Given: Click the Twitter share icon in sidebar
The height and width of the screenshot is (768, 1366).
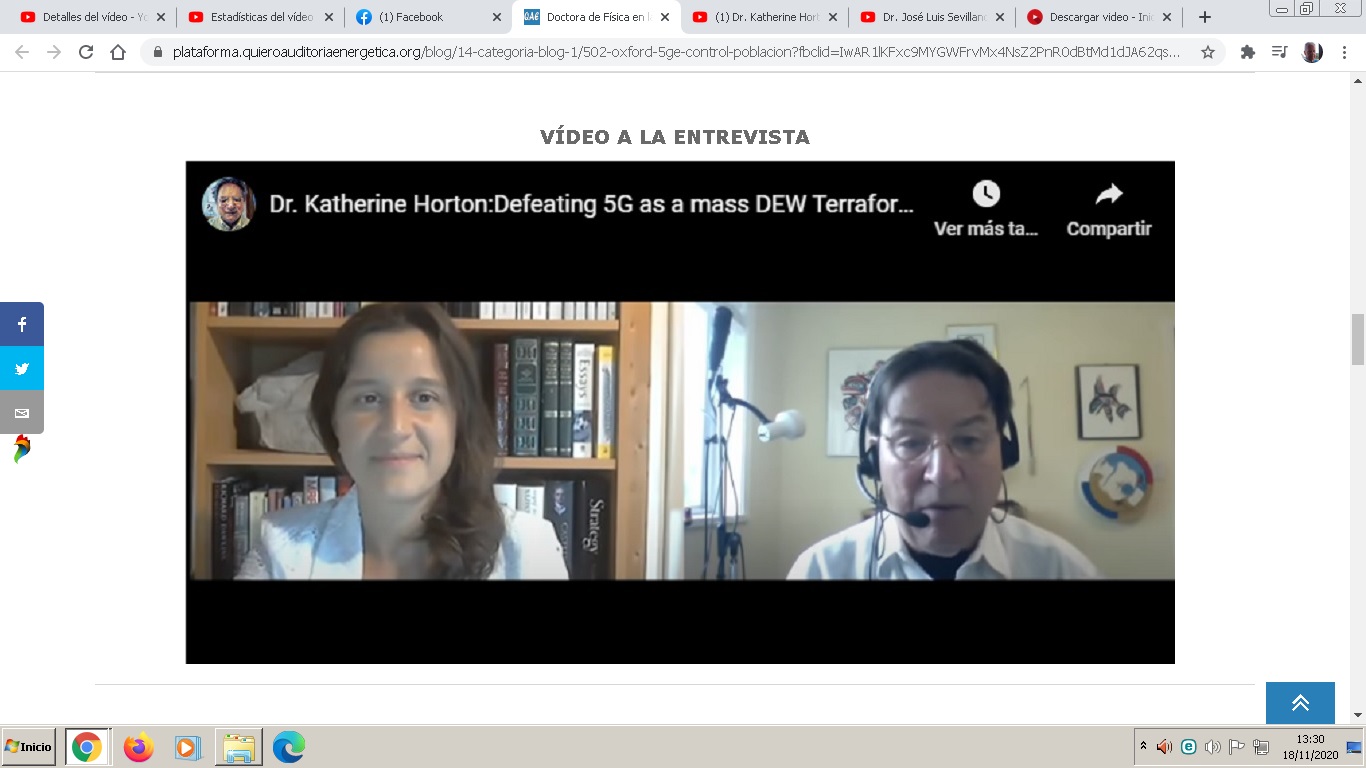Looking at the screenshot, I should click(x=22, y=368).
